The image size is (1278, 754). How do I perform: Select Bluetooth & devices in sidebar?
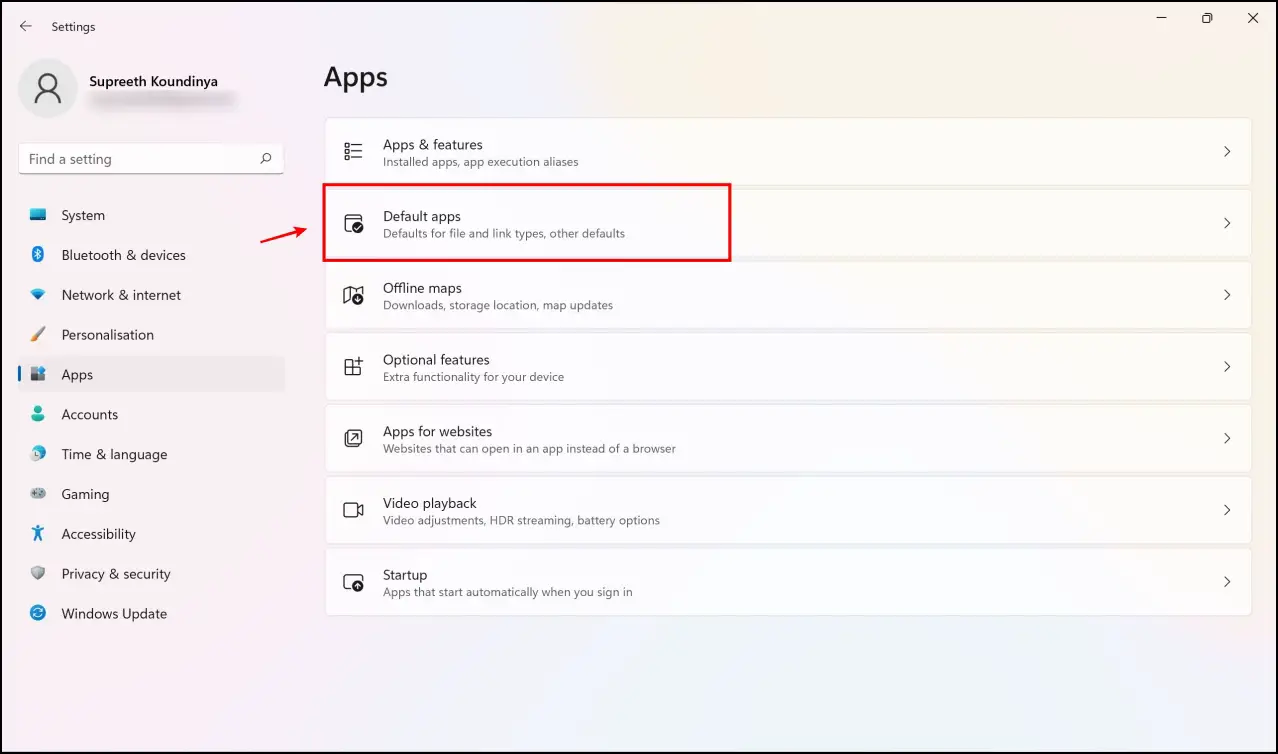click(151, 255)
